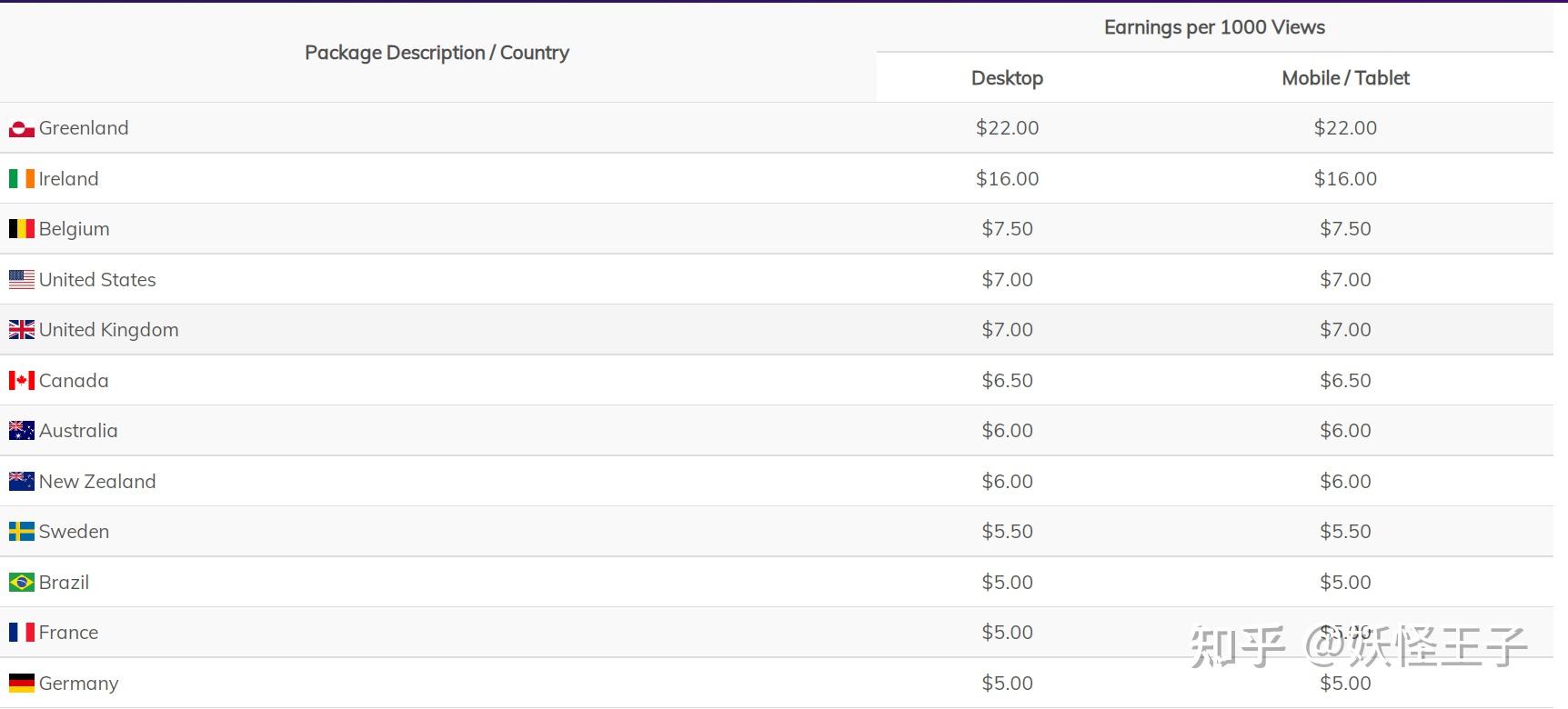
Task: Click the Brazil flag icon
Action: pos(22,583)
